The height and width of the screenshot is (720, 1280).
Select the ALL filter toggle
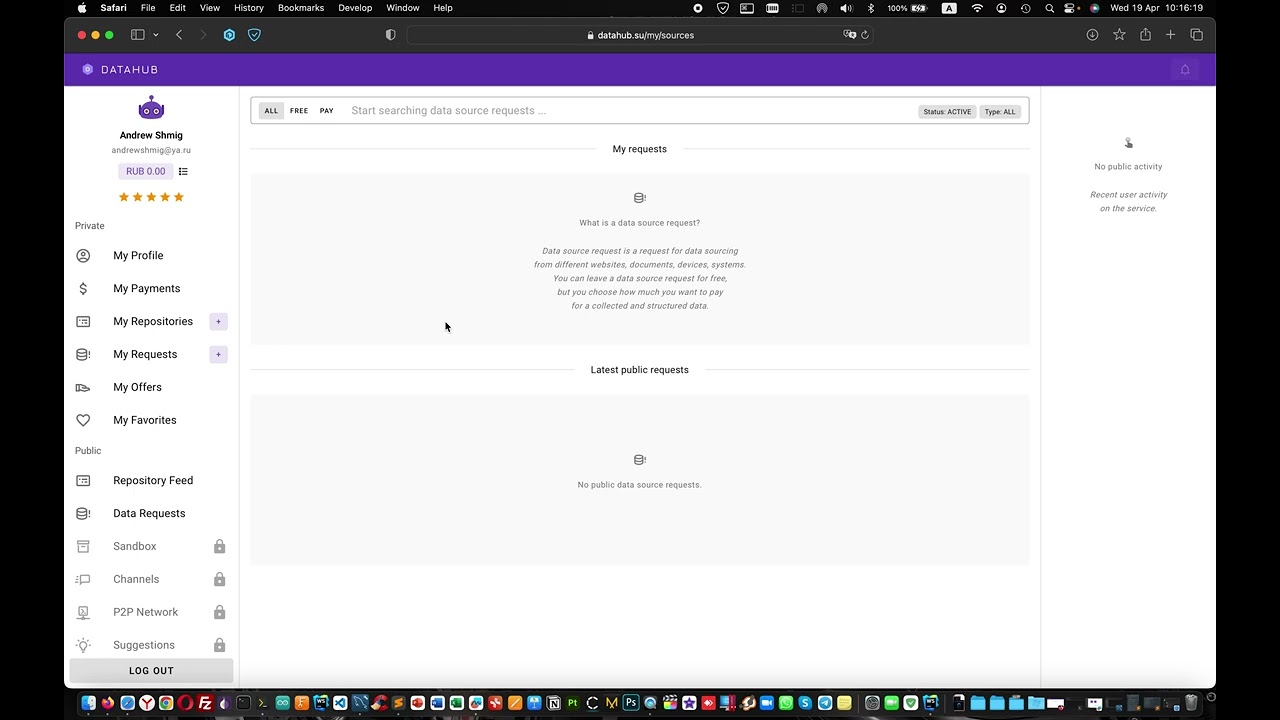(271, 111)
